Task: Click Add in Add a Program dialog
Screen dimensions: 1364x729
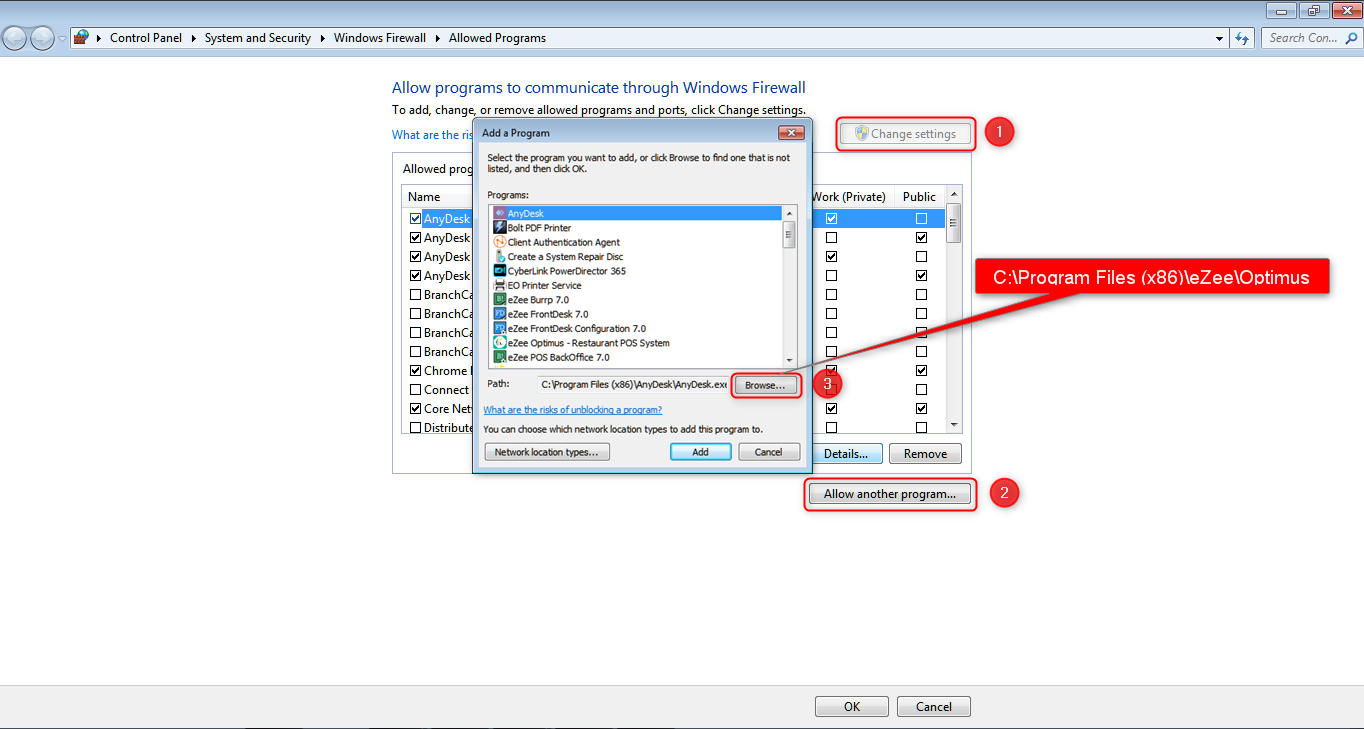Action: tap(700, 452)
